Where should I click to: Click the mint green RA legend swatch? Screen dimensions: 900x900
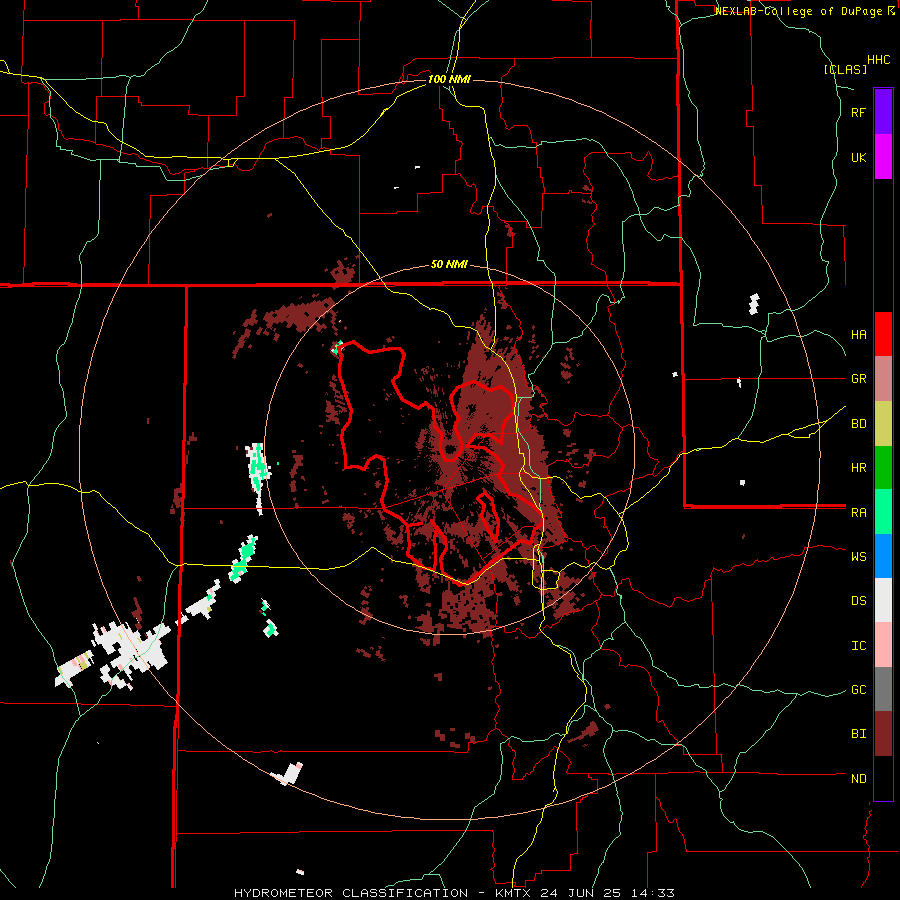click(x=883, y=512)
